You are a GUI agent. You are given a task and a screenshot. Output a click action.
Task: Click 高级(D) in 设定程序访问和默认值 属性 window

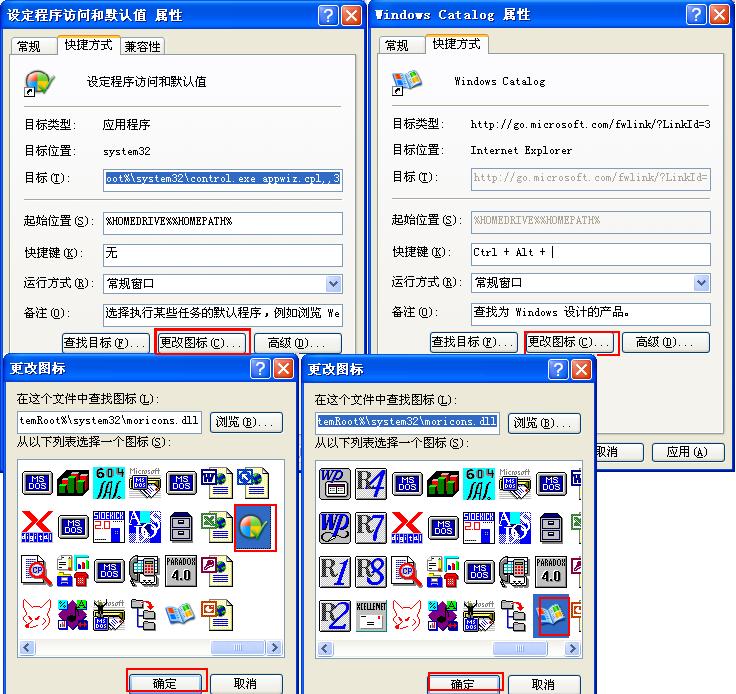(298, 343)
